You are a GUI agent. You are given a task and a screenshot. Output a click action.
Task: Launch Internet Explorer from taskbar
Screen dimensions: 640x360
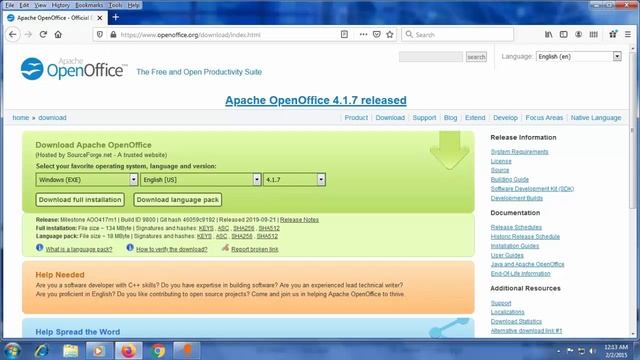click(42, 351)
